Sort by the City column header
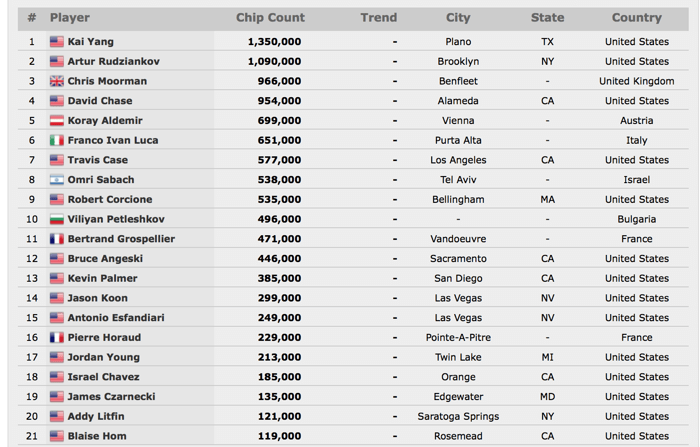 point(458,17)
